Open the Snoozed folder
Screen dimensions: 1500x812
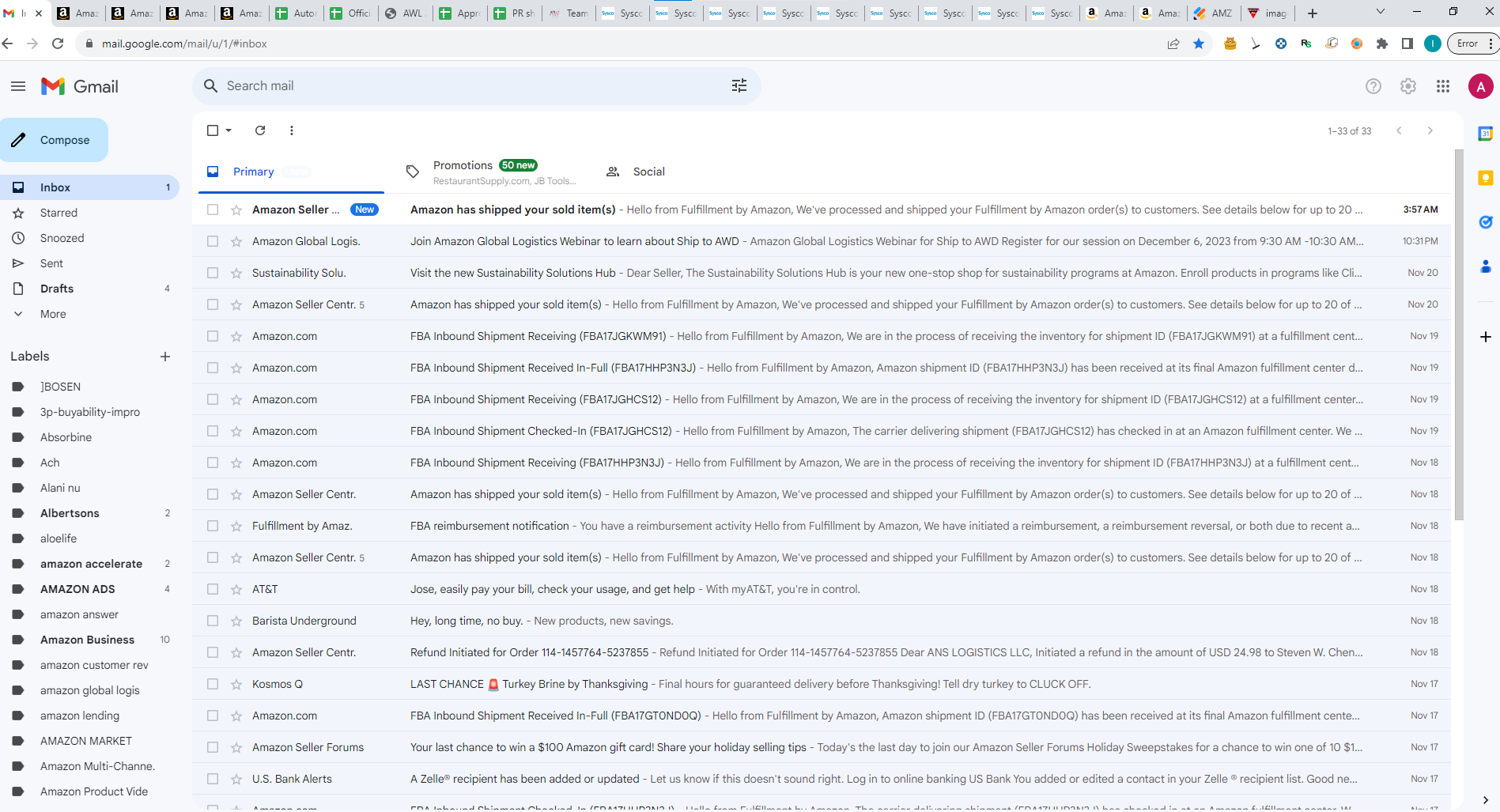tap(89, 238)
